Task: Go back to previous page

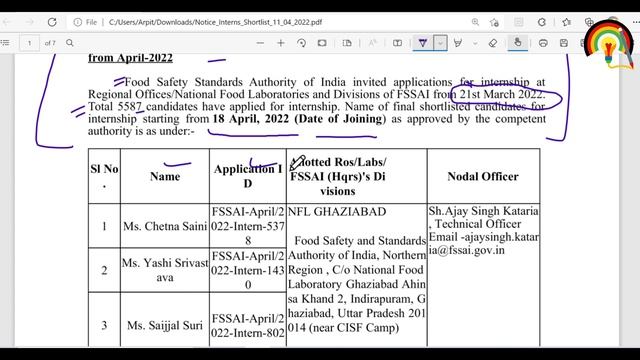Action: tap(6, 22)
